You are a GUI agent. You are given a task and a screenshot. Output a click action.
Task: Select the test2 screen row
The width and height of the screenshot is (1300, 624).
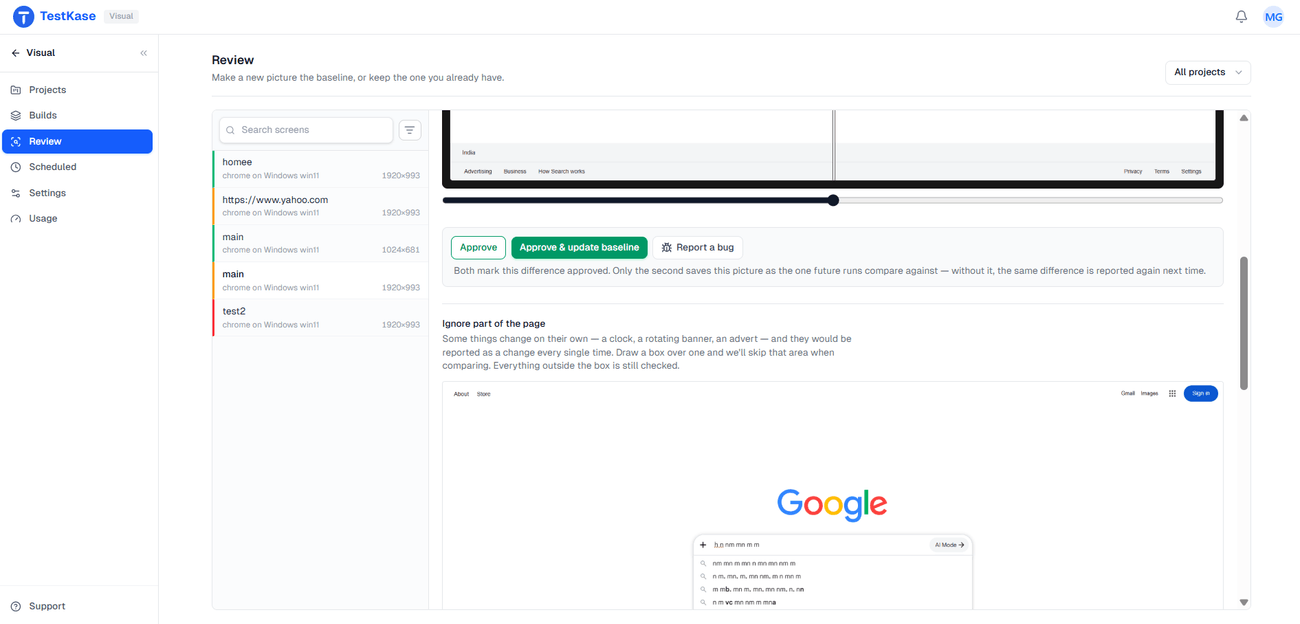tap(321, 318)
